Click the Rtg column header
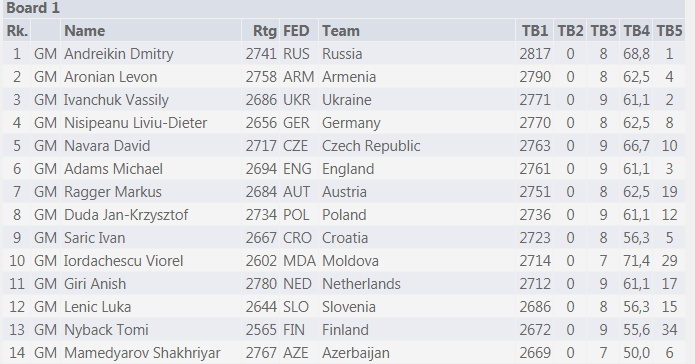The image size is (695, 364). [265, 31]
